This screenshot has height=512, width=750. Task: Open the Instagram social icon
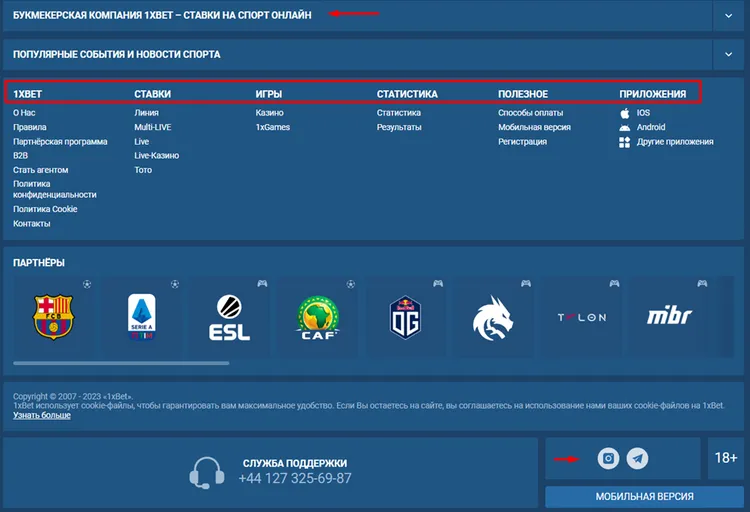(x=608, y=458)
